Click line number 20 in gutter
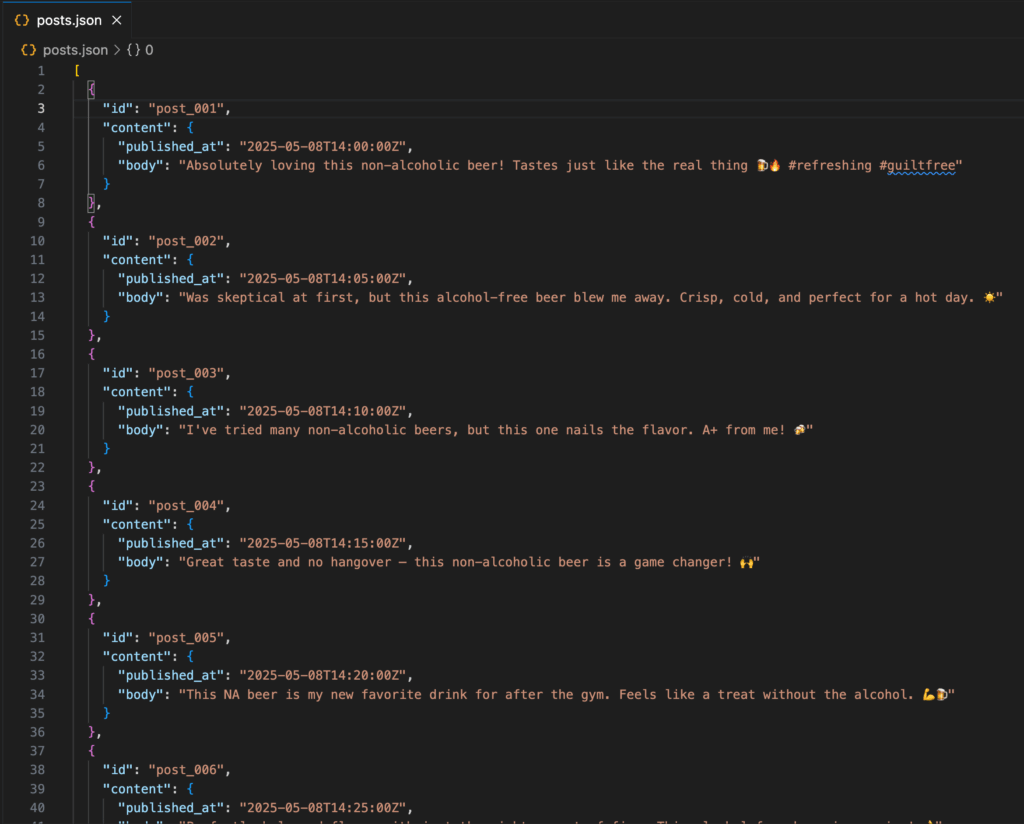 click(x=37, y=430)
